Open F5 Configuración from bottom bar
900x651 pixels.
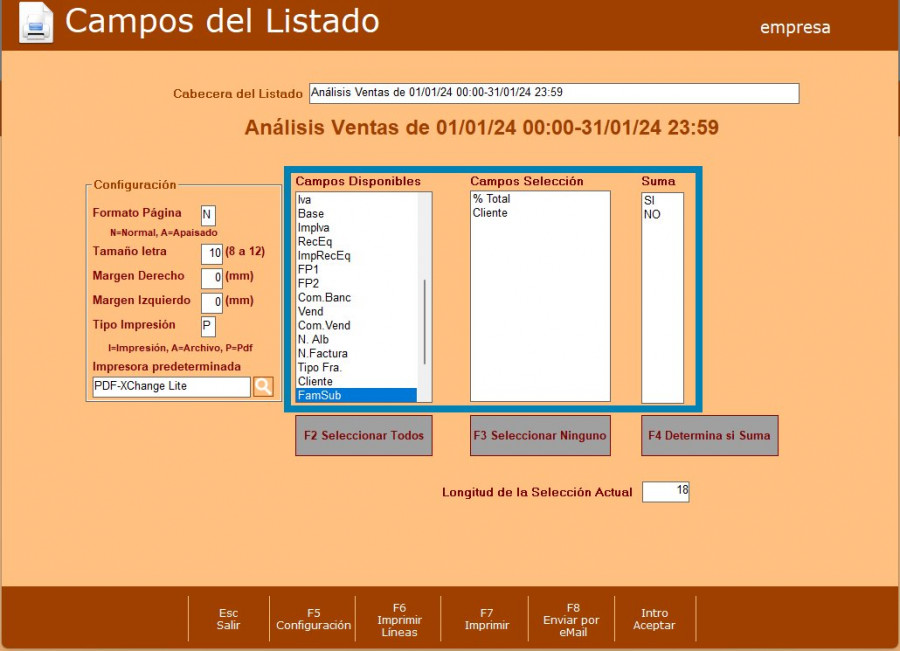[313, 619]
